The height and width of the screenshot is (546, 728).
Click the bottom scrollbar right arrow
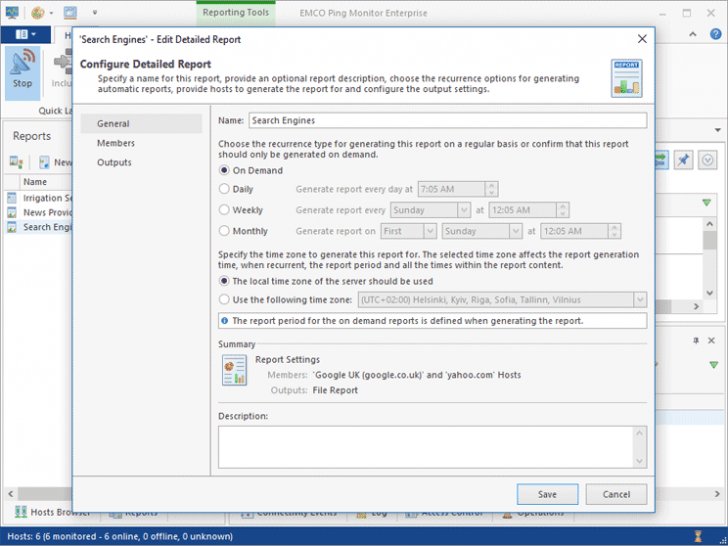[x=716, y=494]
